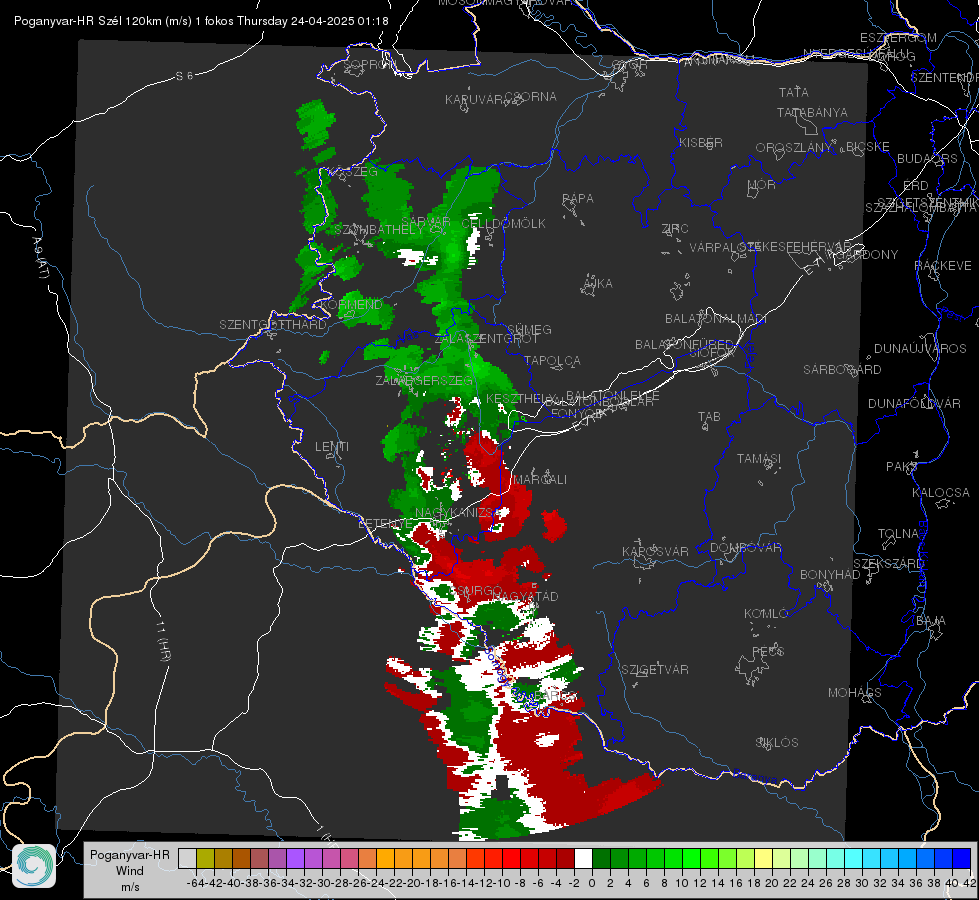
Task: Click the OROSZLANY label
Action: (793, 148)
